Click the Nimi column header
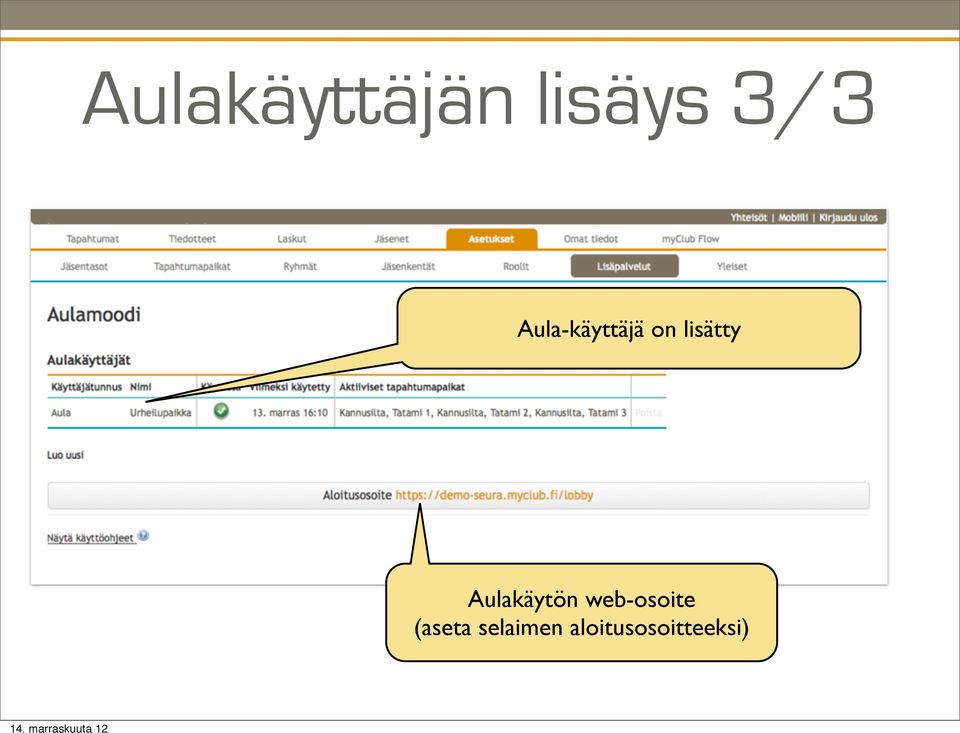Viewport: 960px width, 733px height. pos(141,387)
